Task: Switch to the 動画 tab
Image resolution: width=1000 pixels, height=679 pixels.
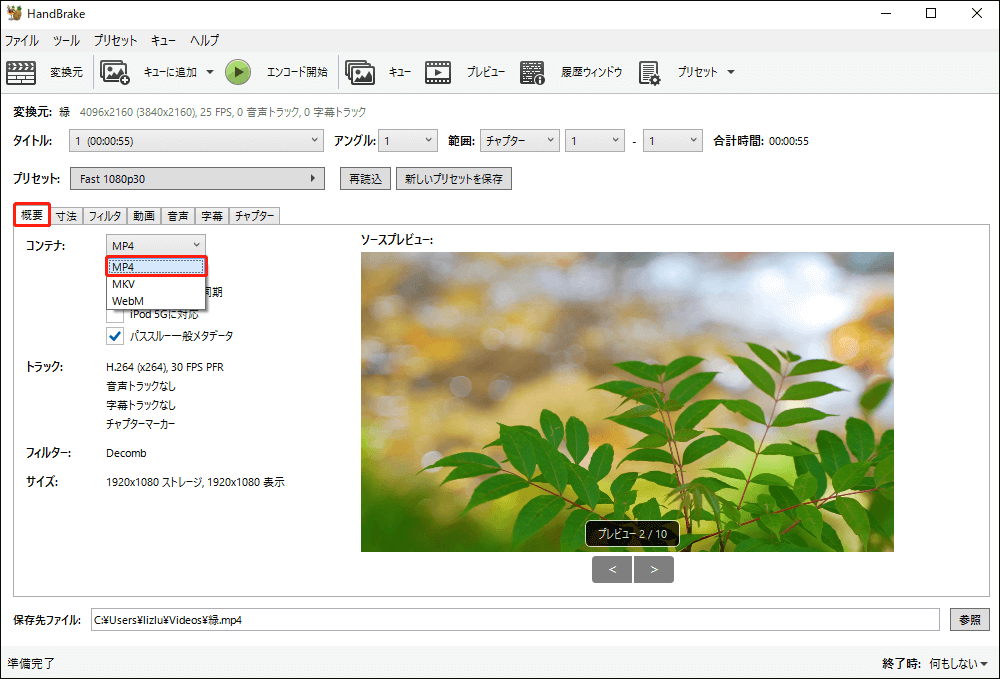Action: (142, 215)
